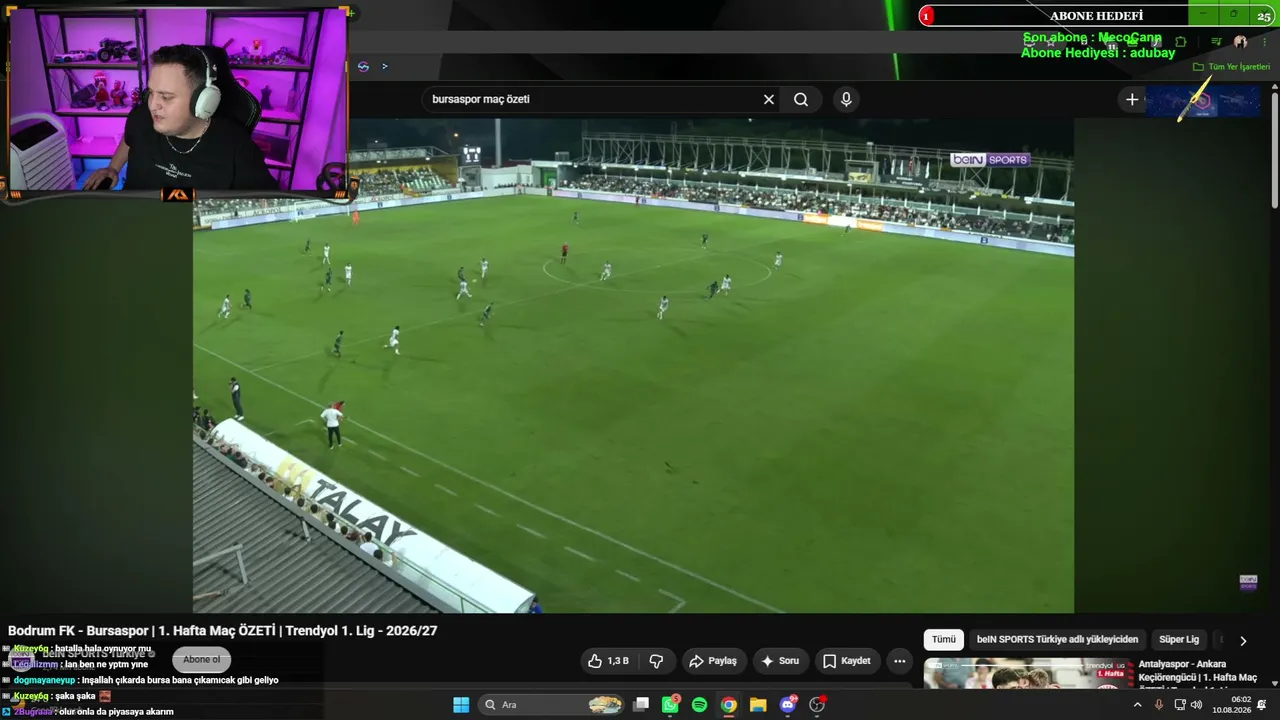Open Spotify from the taskbar

pyautogui.click(x=700, y=705)
